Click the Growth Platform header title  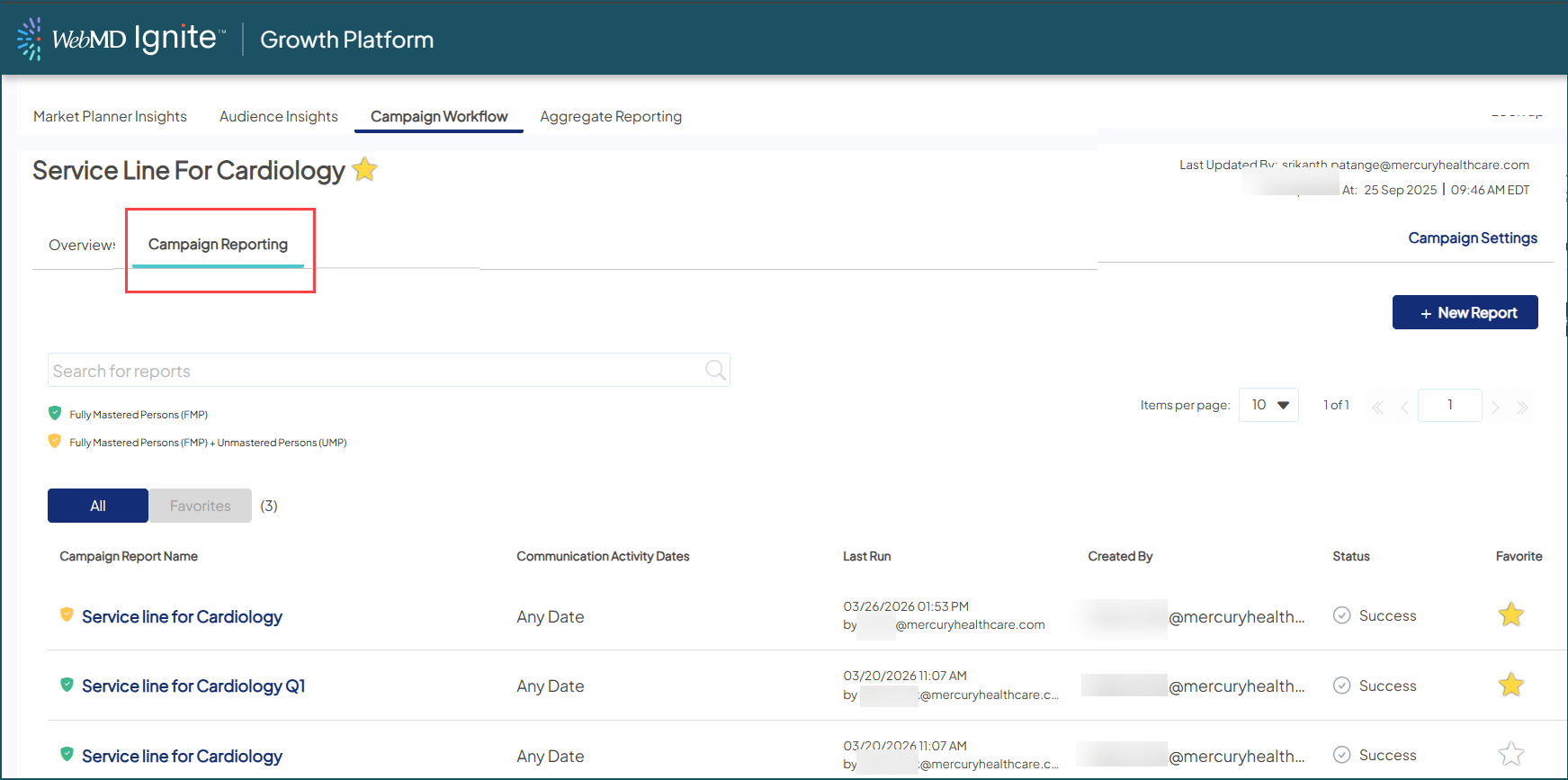tap(346, 40)
